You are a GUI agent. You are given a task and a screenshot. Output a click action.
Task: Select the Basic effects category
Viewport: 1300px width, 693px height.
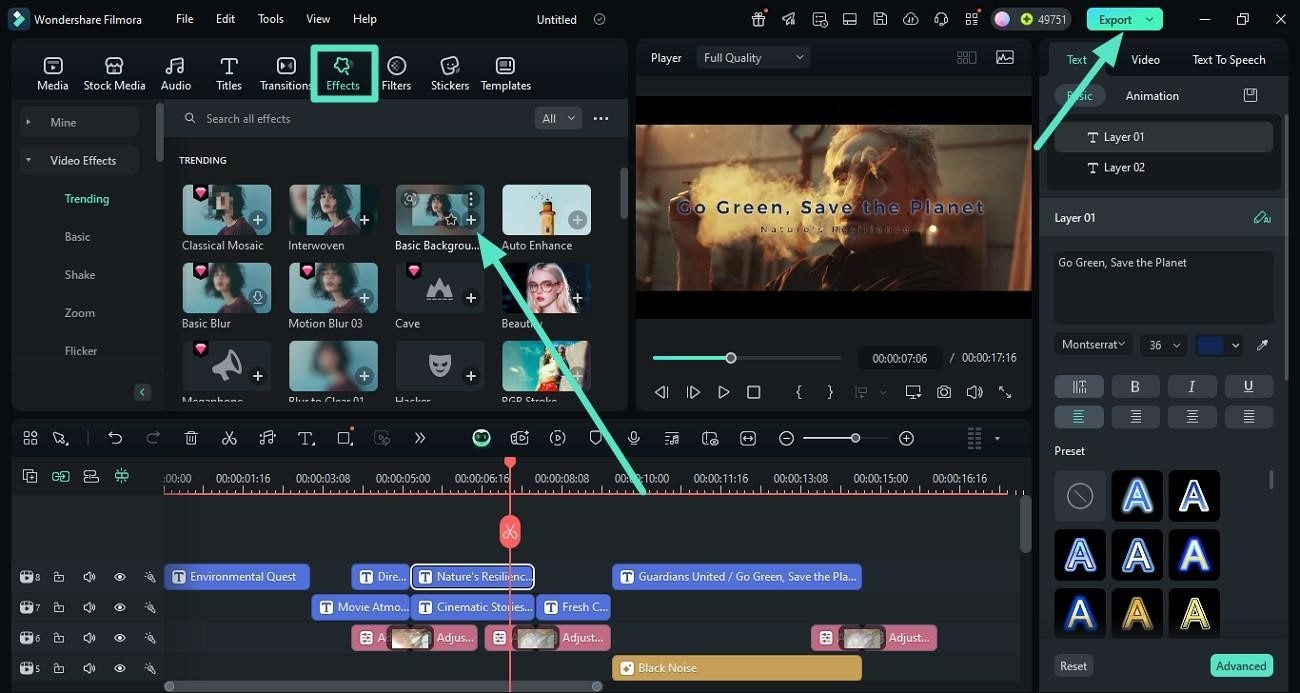[78, 237]
